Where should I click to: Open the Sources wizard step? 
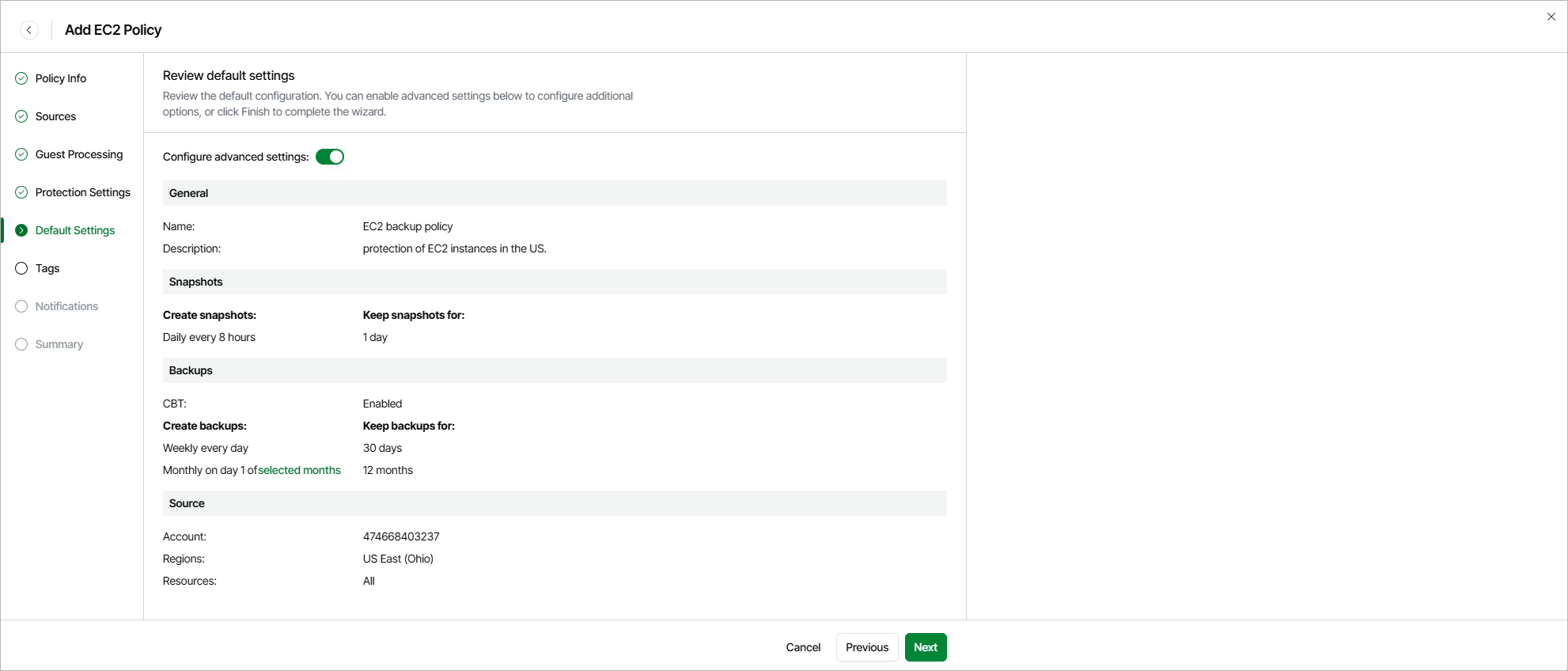55,116
